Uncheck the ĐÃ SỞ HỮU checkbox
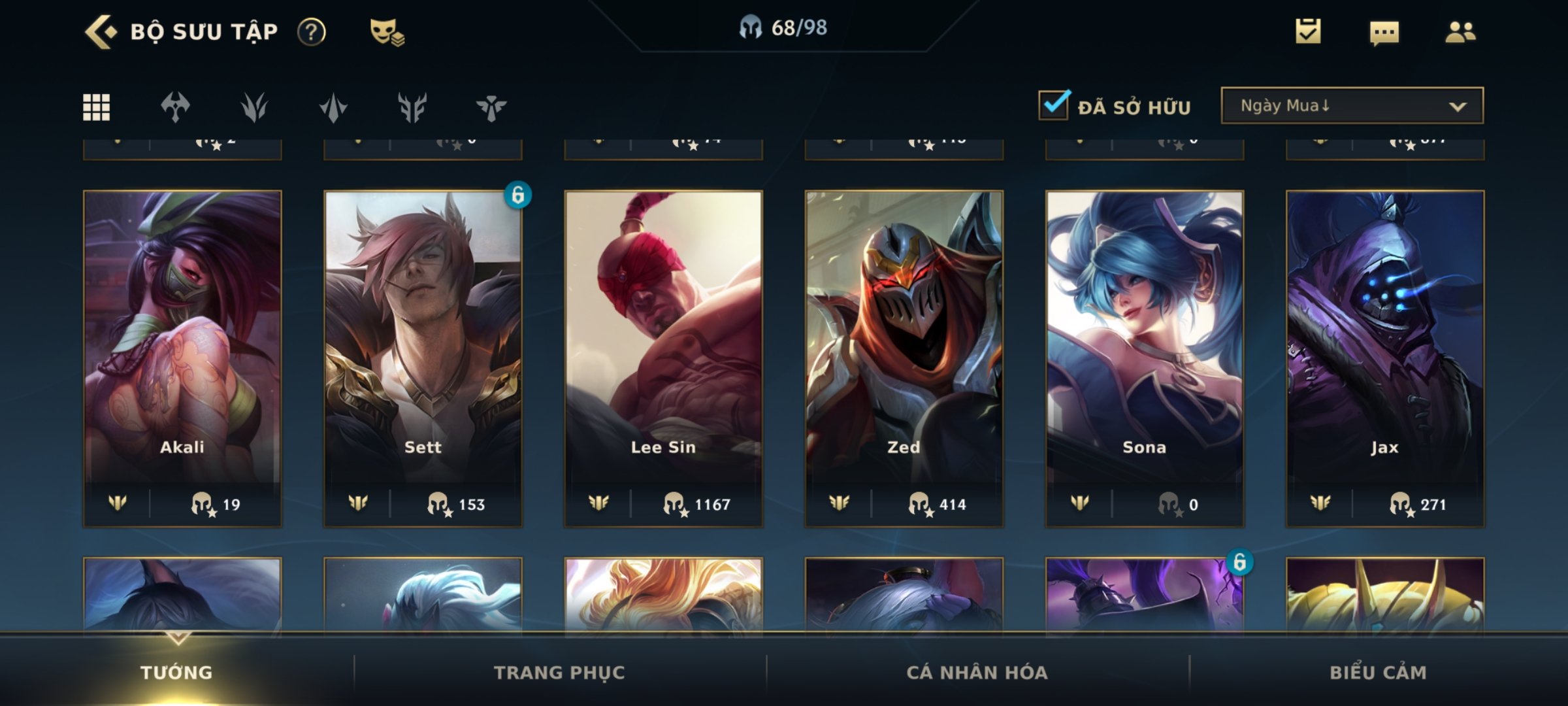The image size is (1568, 706). coord(1054,105)
